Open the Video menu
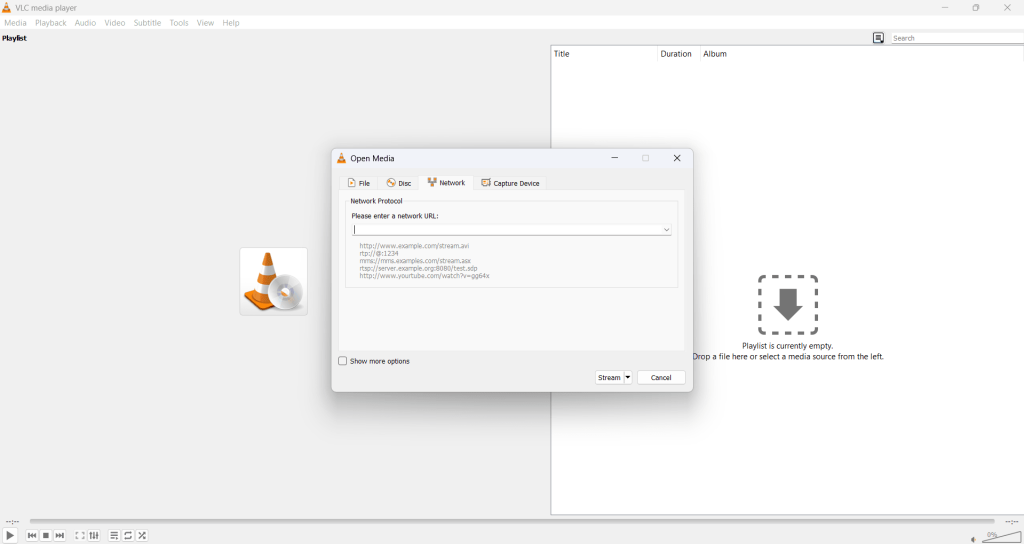The width and height of the screenshot is (1024, 544). pos(114,23)
